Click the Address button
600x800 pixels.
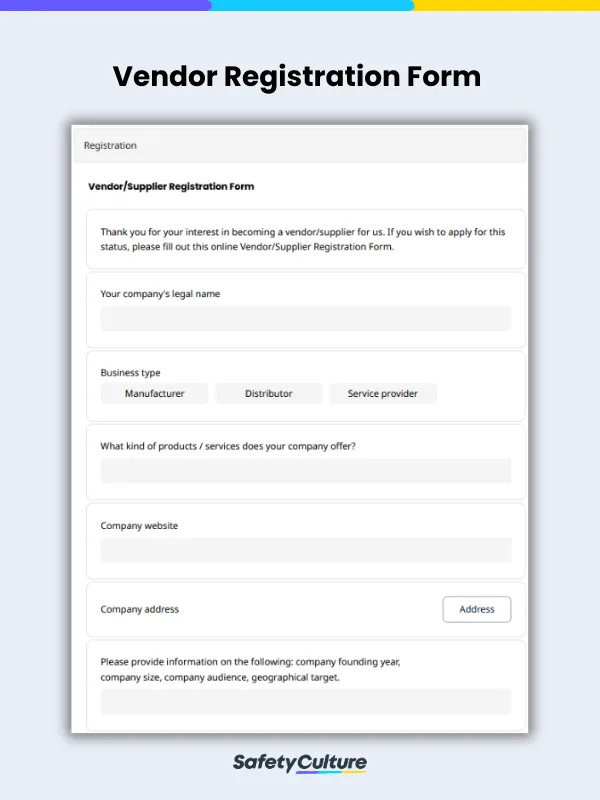point(477,609)
